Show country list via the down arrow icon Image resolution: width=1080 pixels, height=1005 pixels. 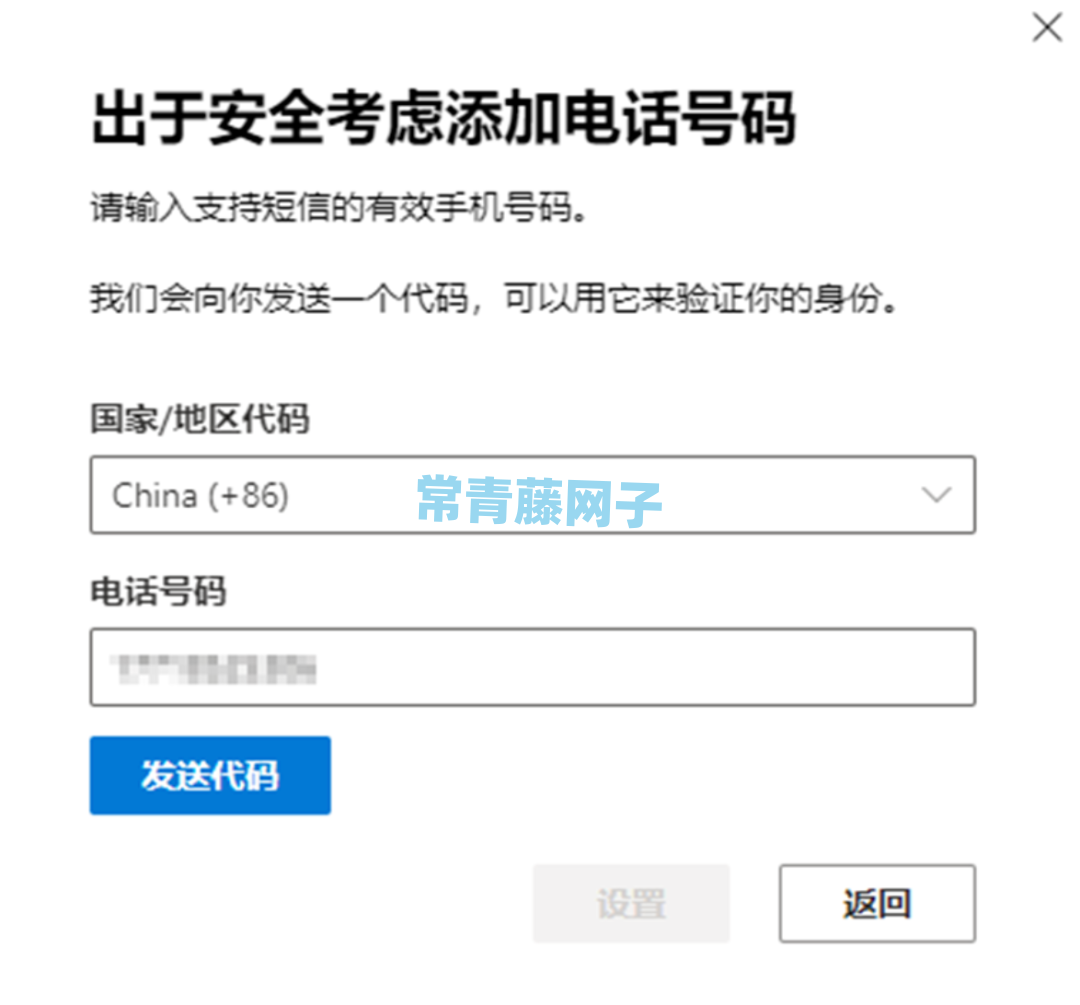(937, 495)
